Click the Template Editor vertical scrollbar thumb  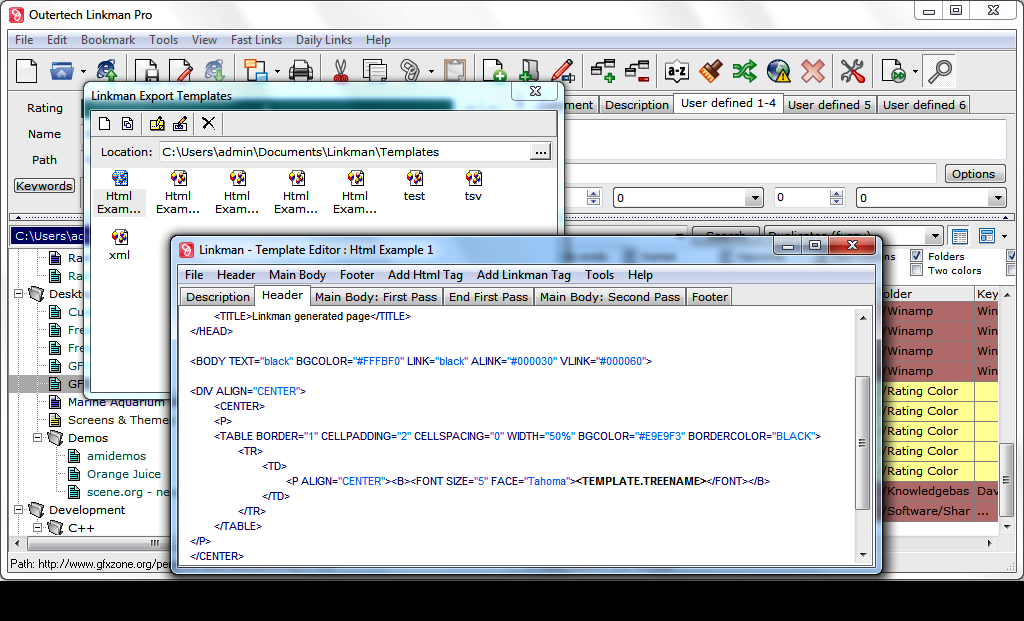point(862,442)
